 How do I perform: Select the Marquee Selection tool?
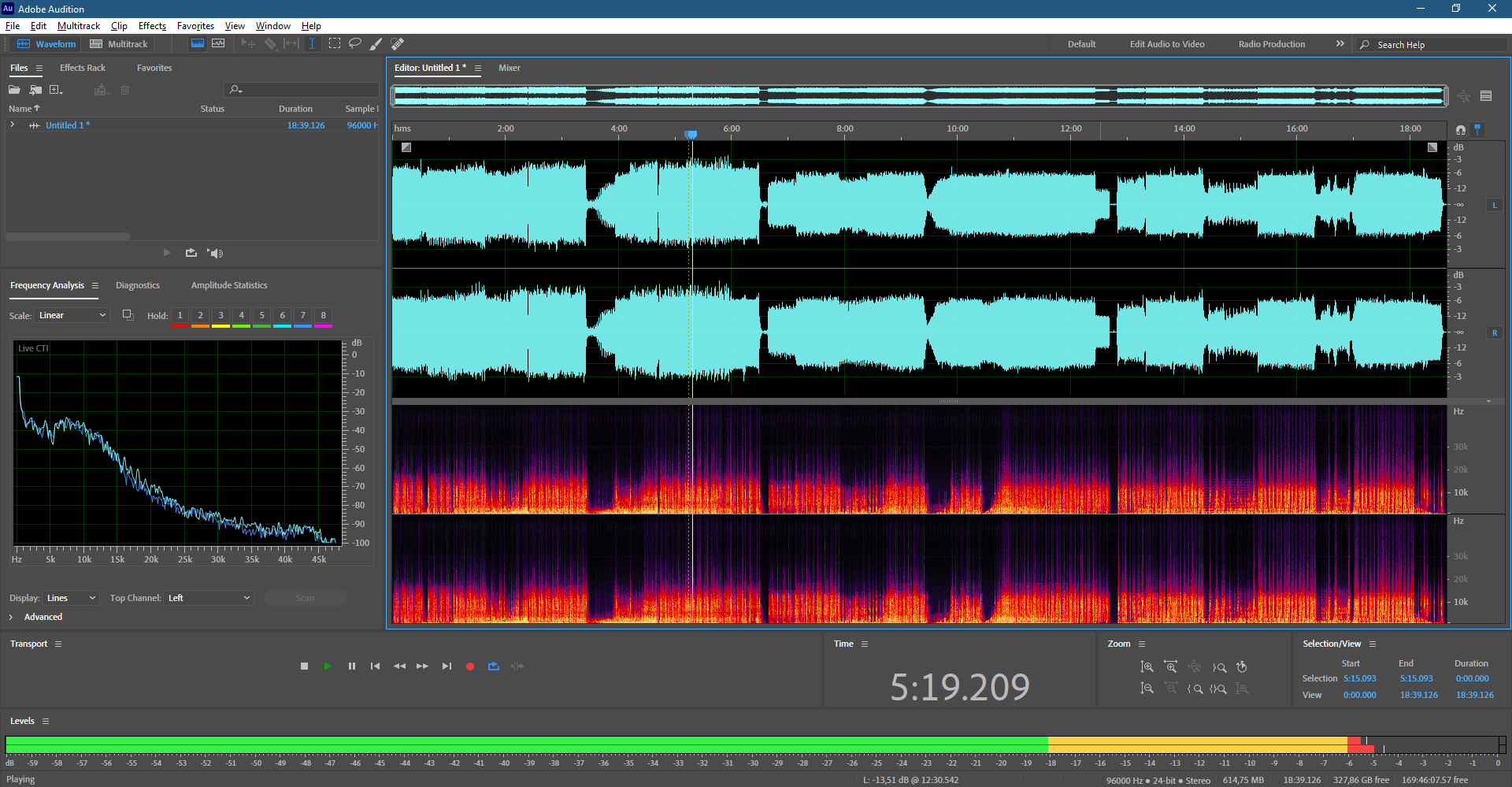(x=335, y=44)
